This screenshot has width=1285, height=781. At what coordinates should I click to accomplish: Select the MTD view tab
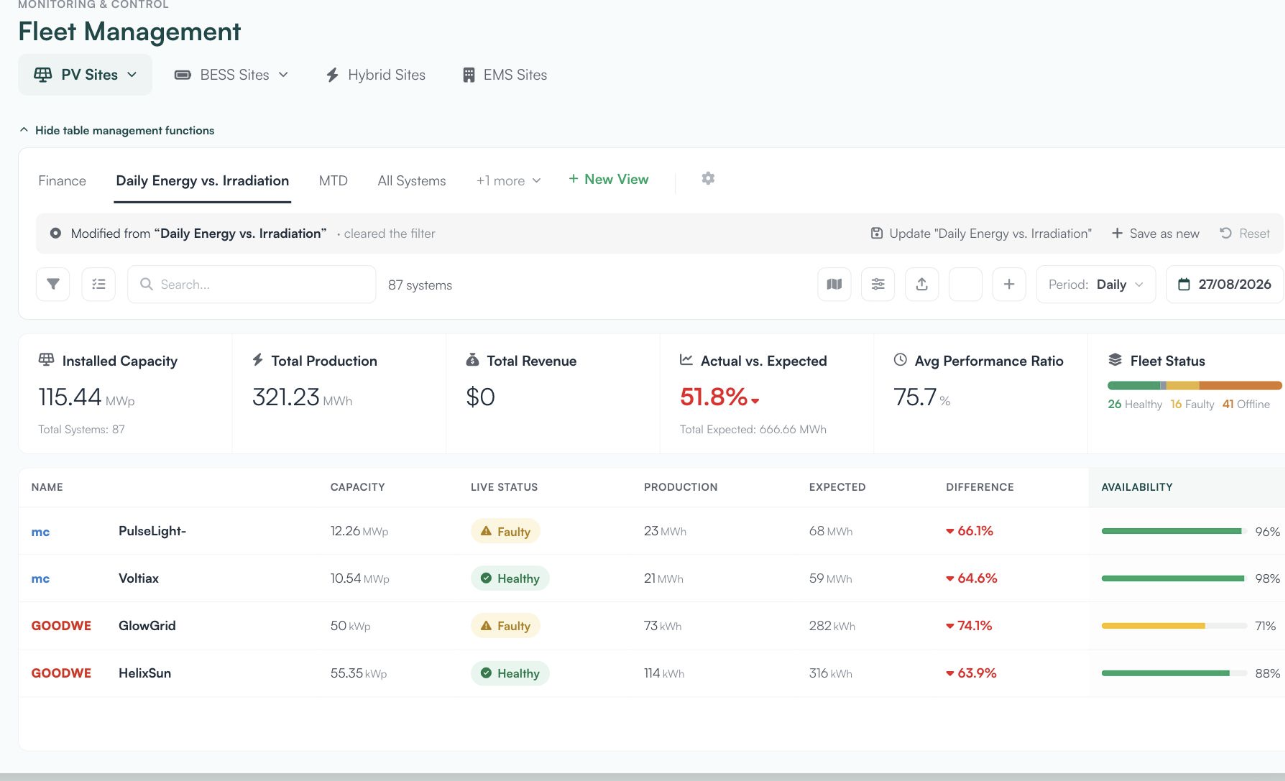[x=333, y=181]
